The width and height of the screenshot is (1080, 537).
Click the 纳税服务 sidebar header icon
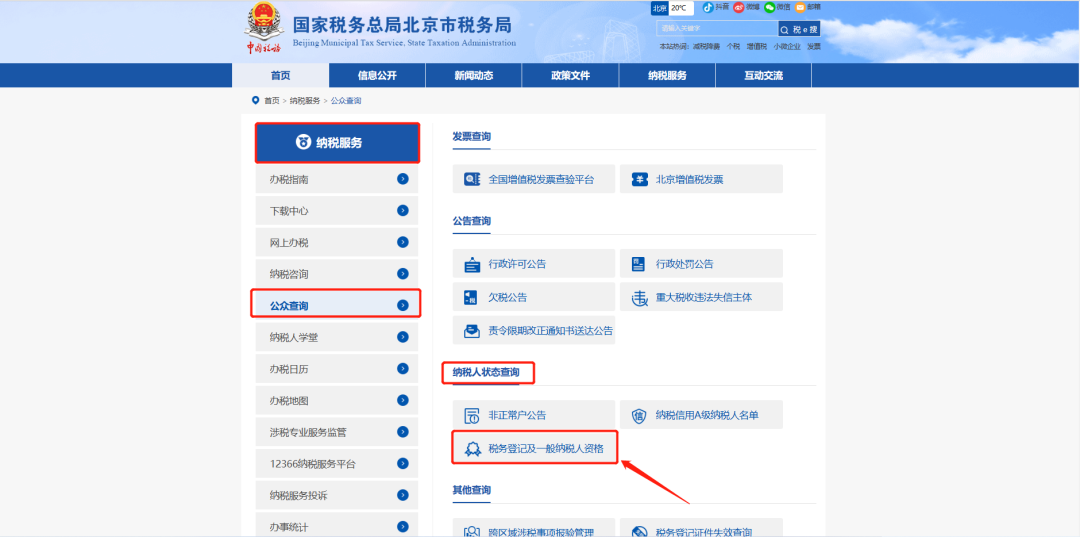pyautogui.click(x=303, y=143)
